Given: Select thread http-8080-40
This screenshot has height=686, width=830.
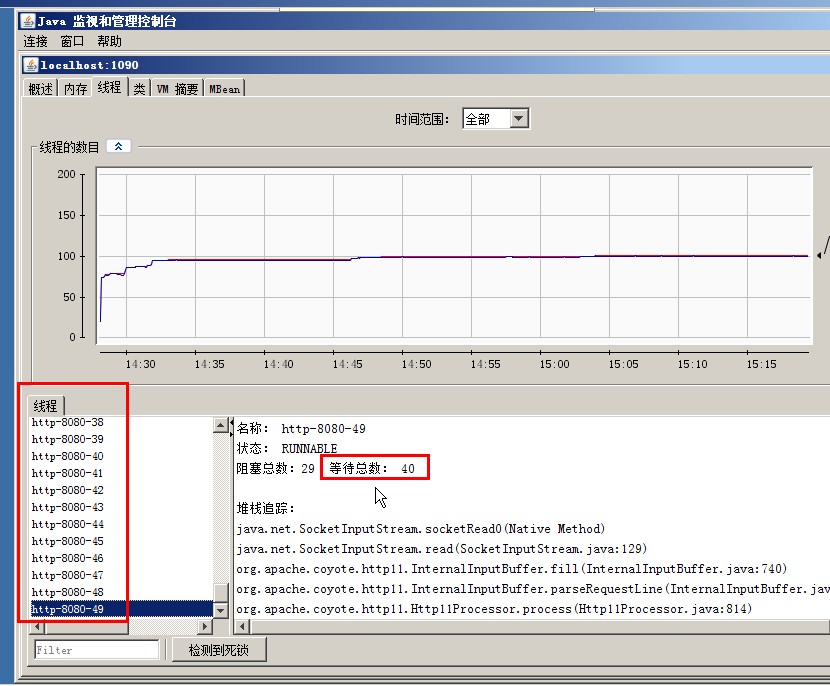Looking at the screenshot, I should 122,456.
